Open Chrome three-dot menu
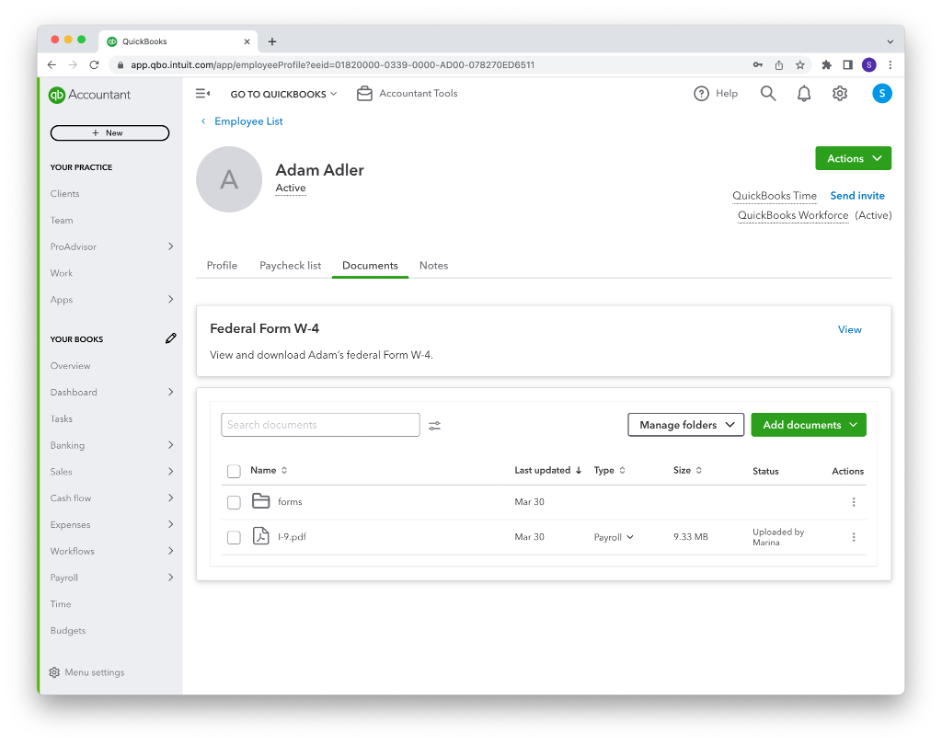Screen dimensions: 942x744 point(890,65)
